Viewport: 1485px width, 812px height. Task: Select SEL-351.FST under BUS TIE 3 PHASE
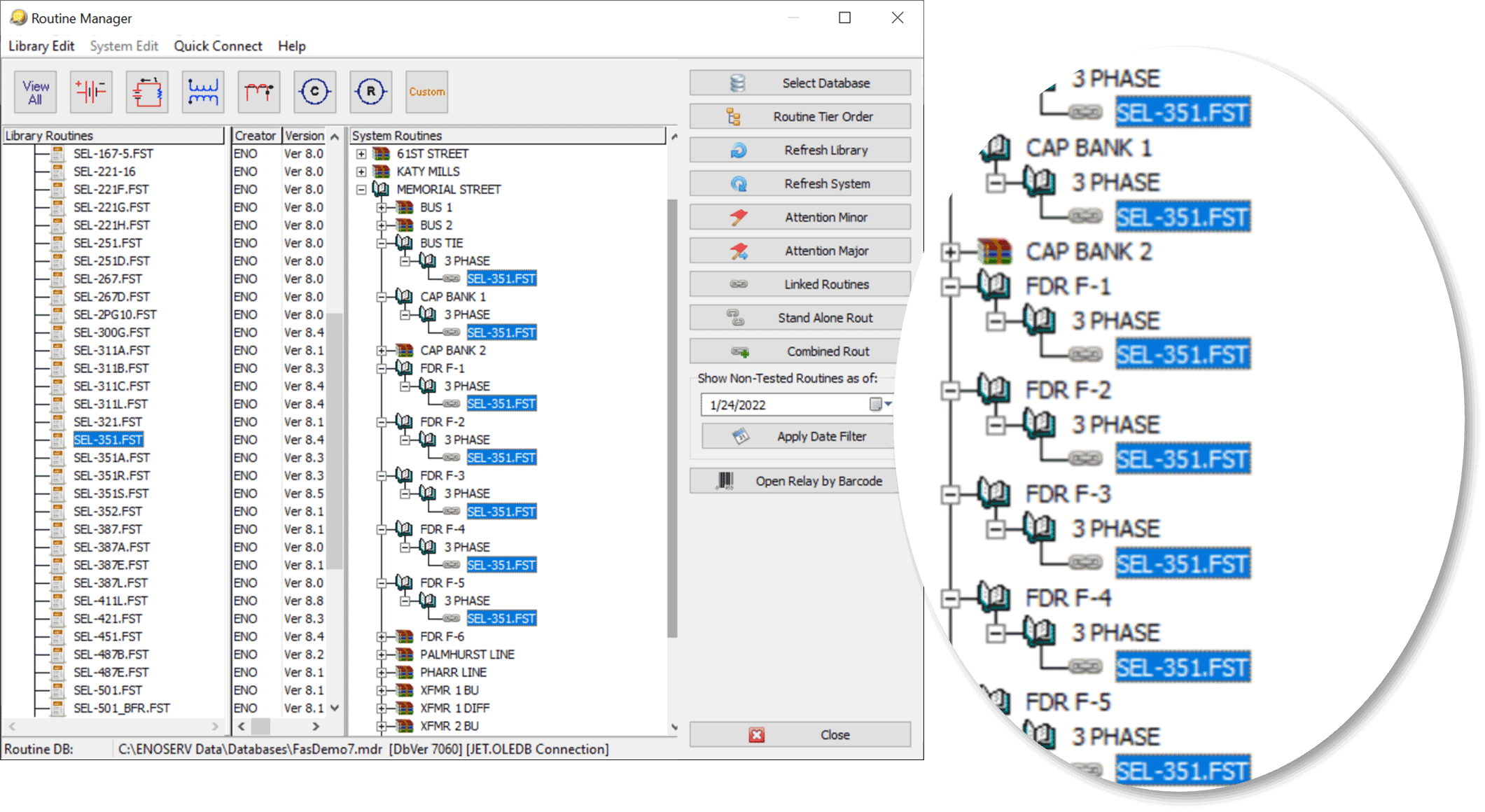coord(502,279)
